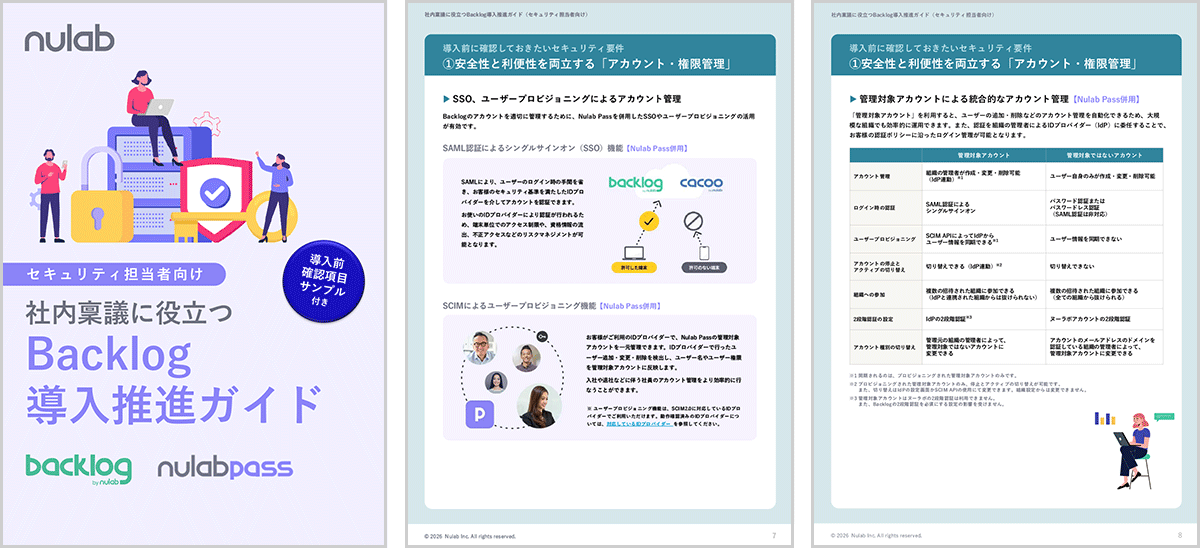Click the Backlog logo in the SAML section
1200x548 pixels.
[x=636, y=184]
